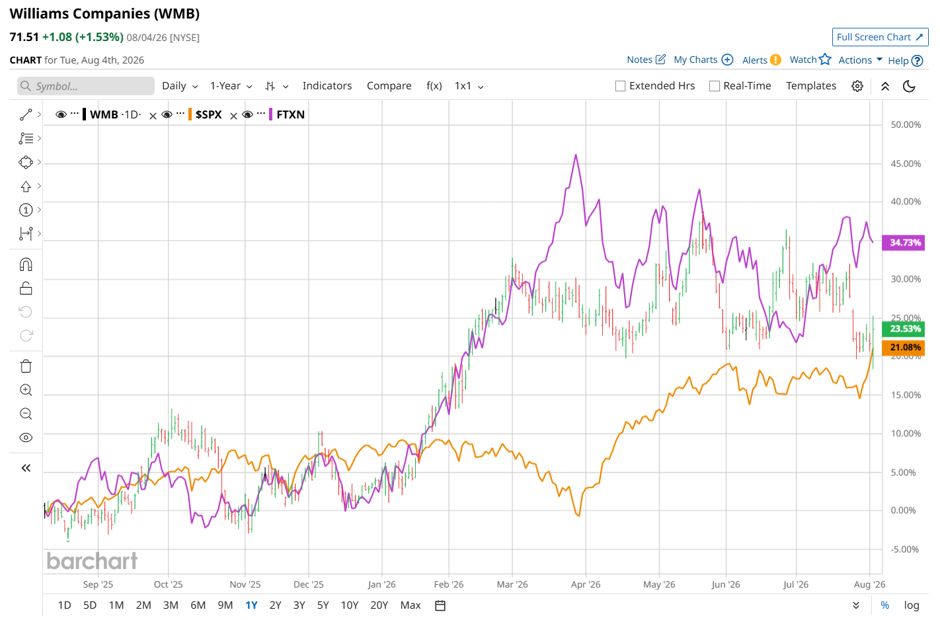940x620 pixels.
Task: Toggle $SPX series visibility eye
Action: (167, 115)
